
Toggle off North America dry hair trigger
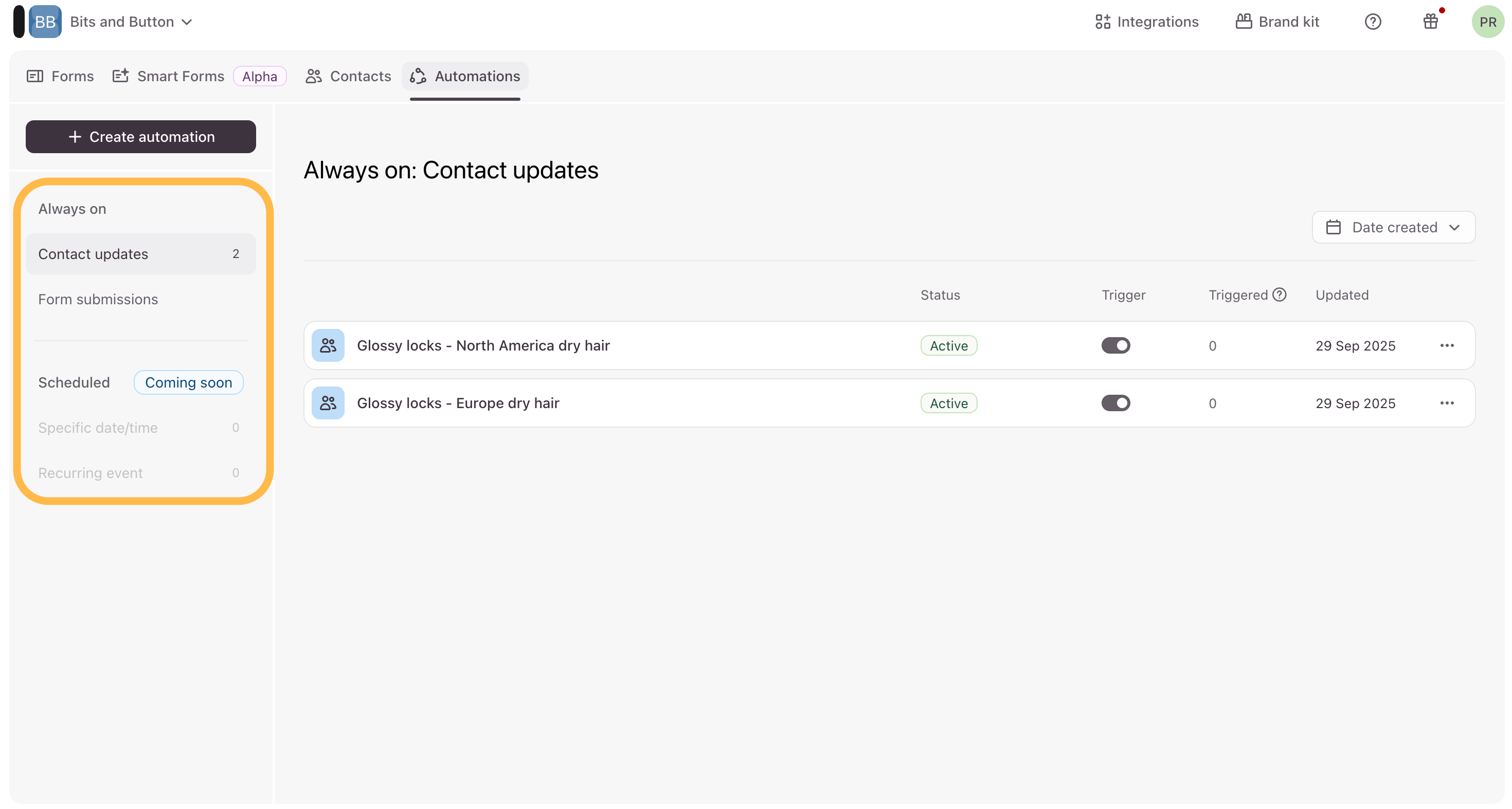(1115, 345)
